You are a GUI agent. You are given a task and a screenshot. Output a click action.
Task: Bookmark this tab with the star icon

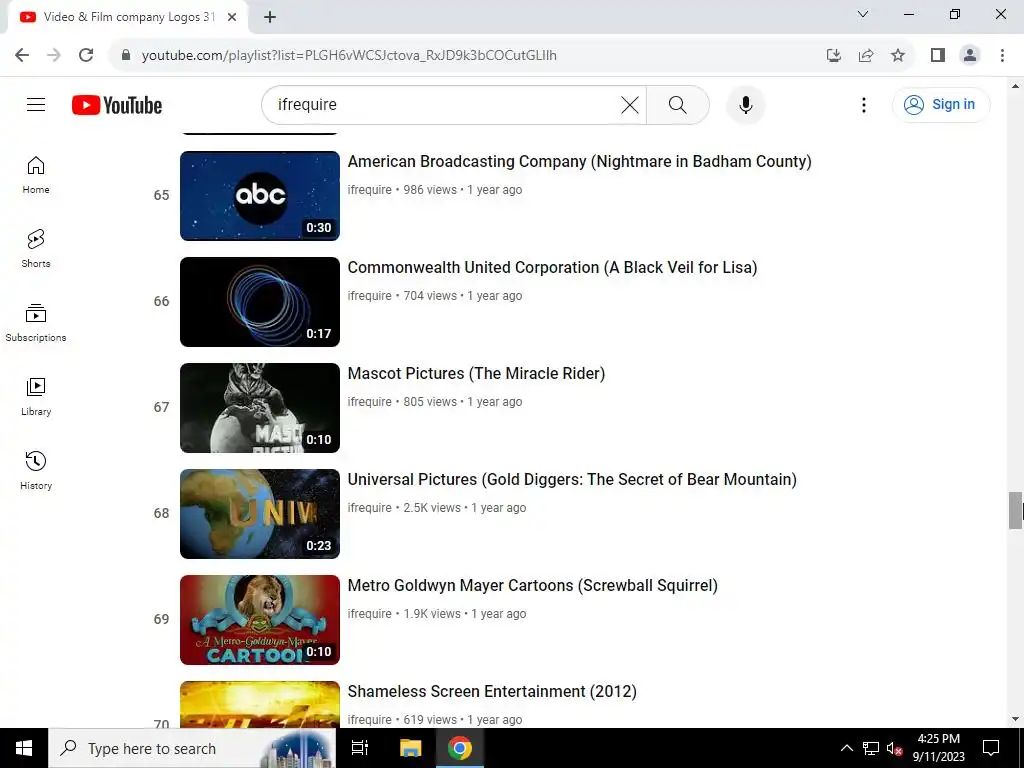[x=898, y=55]
